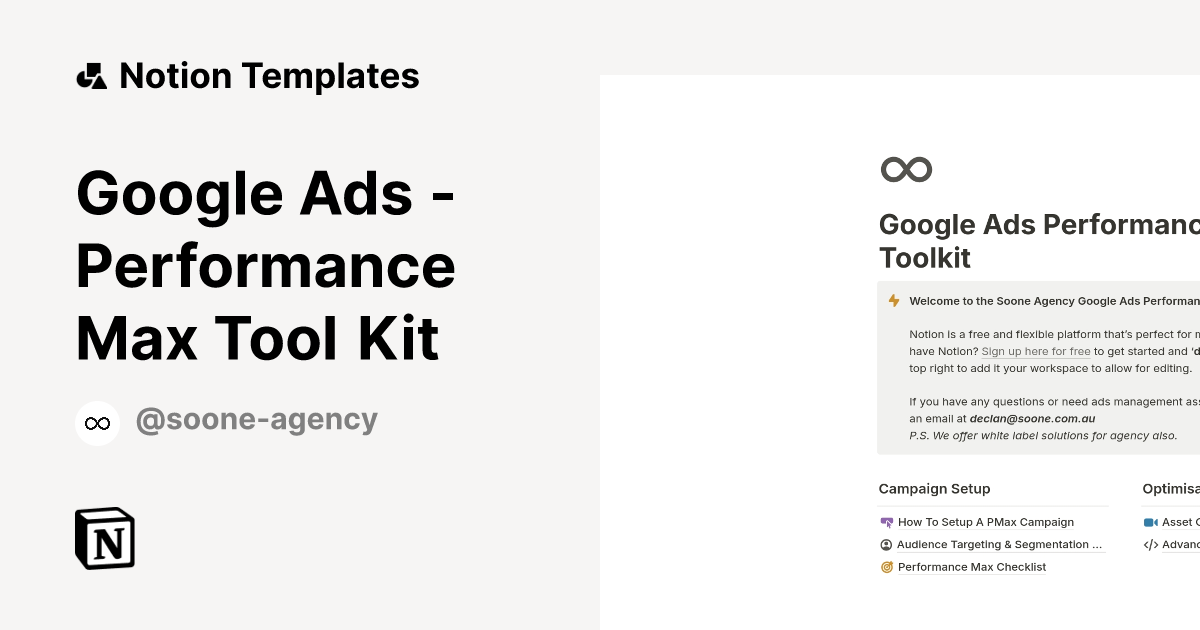Viewport: 1200px width, 630px height.
Task: Open the 'Performance Max Checklist' page link
Action: click(971, 567)
